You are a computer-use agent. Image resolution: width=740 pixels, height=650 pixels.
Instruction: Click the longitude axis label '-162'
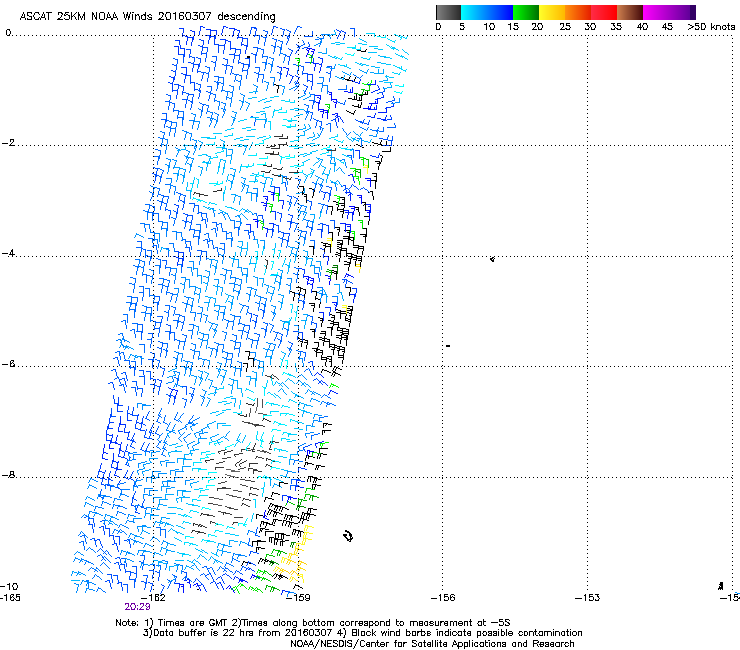(x=153, y=597)
